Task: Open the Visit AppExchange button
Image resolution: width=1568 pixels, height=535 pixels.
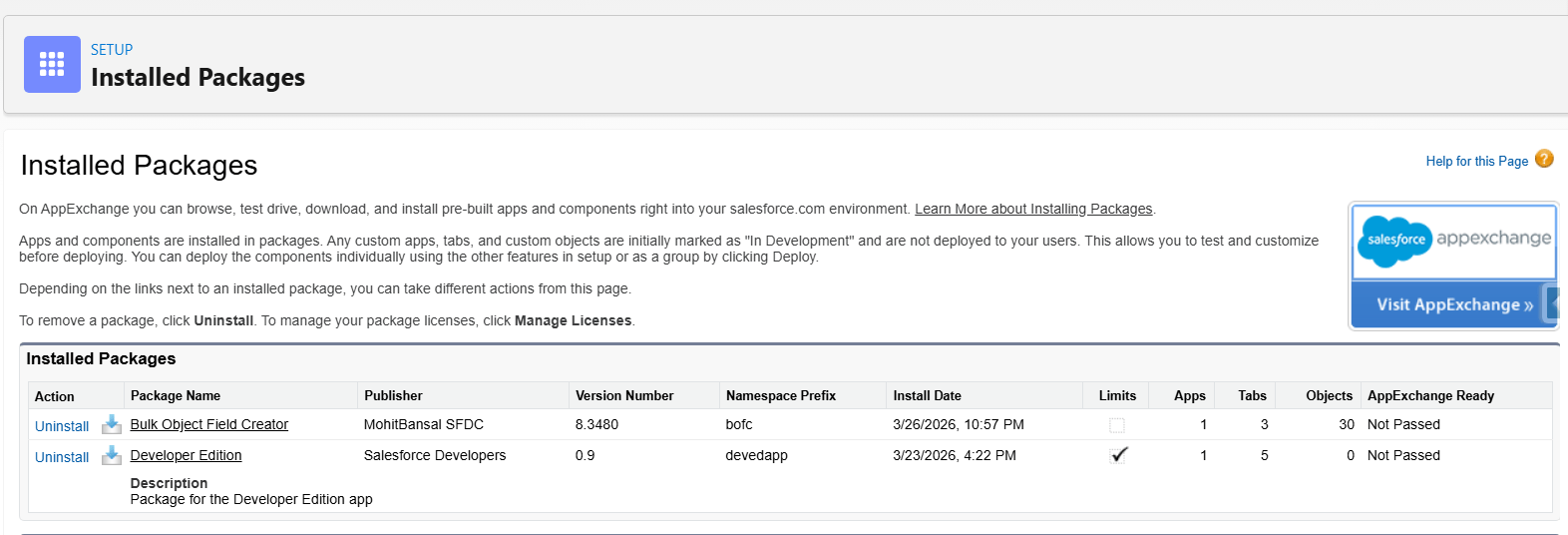Action: [x=1453, y=304]
